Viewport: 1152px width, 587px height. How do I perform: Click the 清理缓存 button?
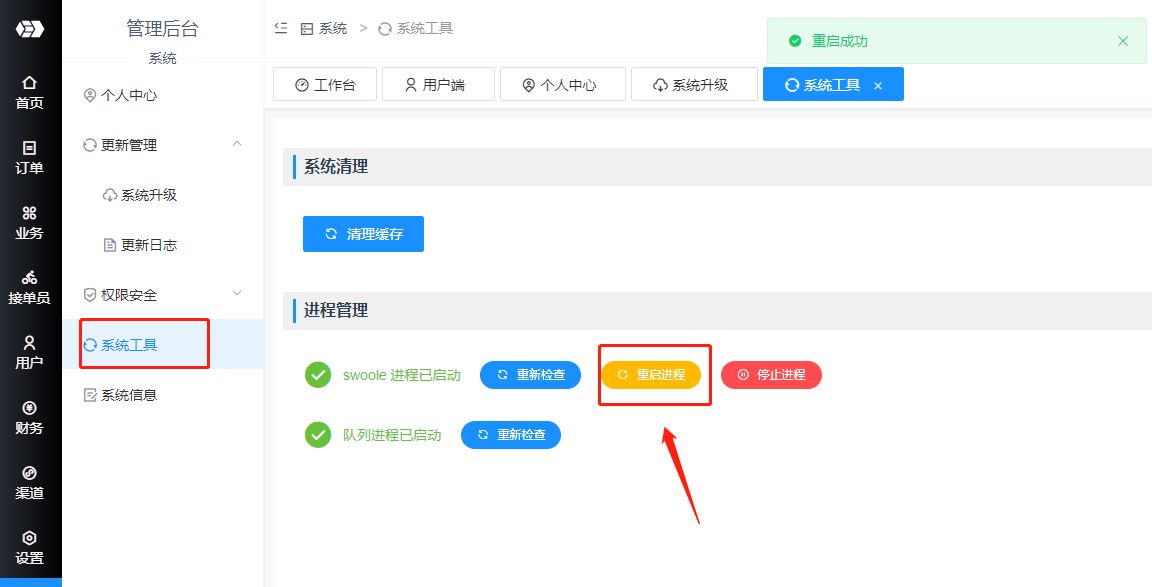363,234
